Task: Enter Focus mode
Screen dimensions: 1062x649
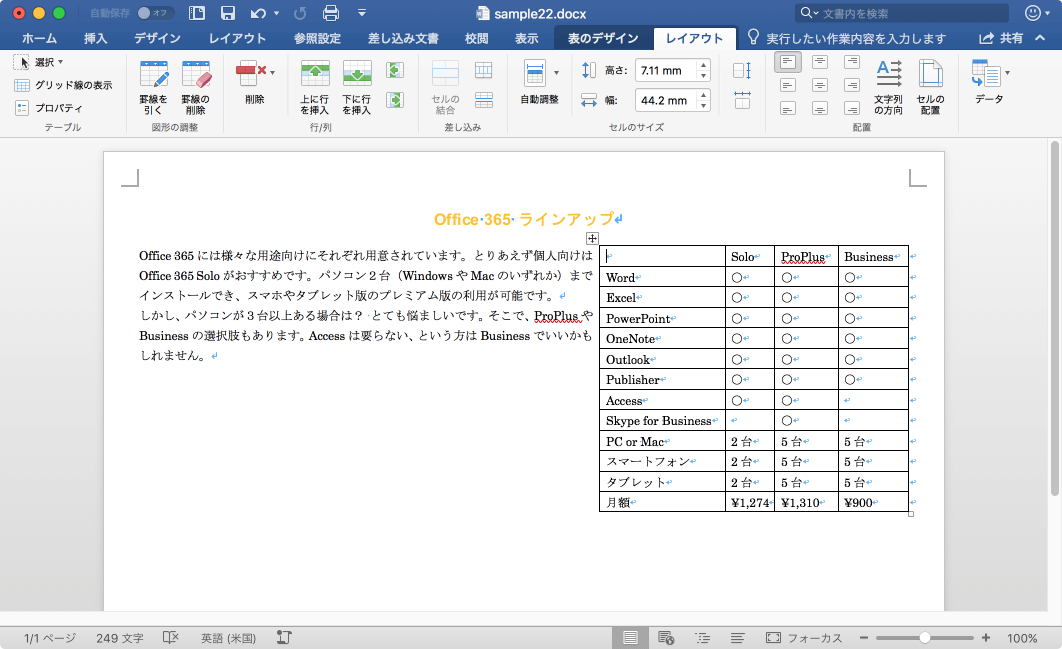Action: [x=804, y=637]
